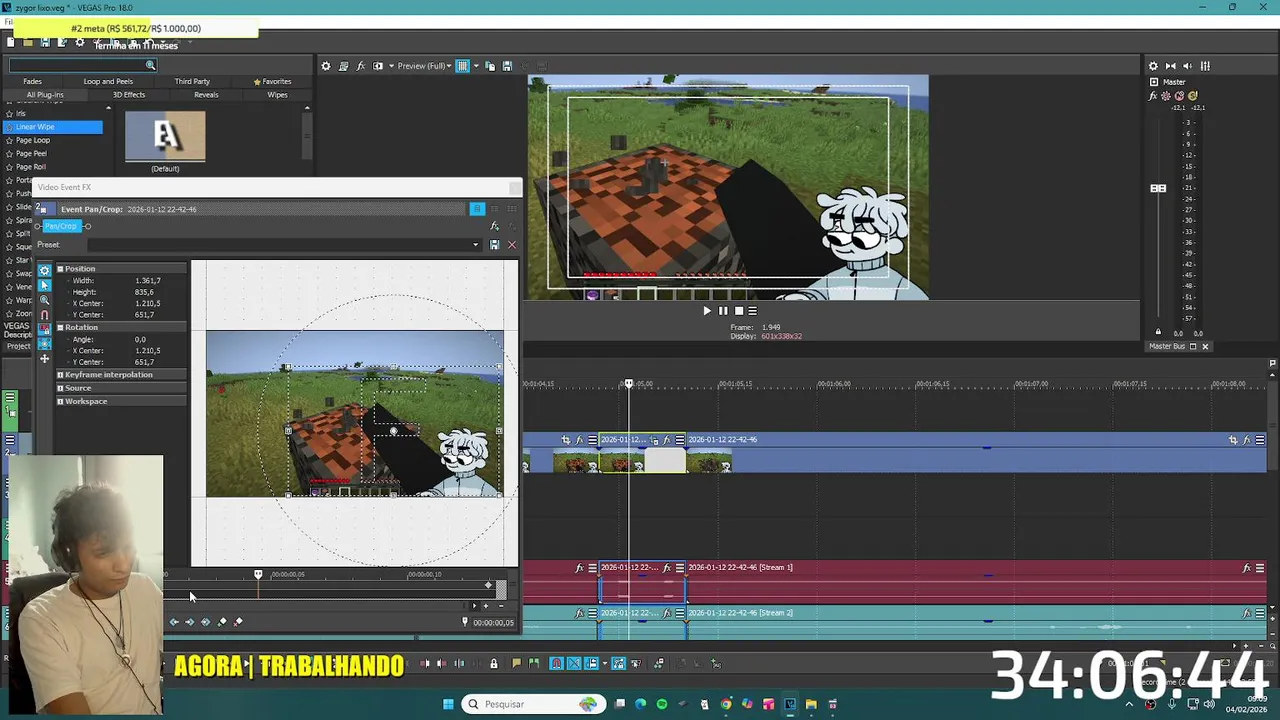Close the Master Bus tab
The height and width of the screenshot is (720, 1280).
pos(1205,346)
